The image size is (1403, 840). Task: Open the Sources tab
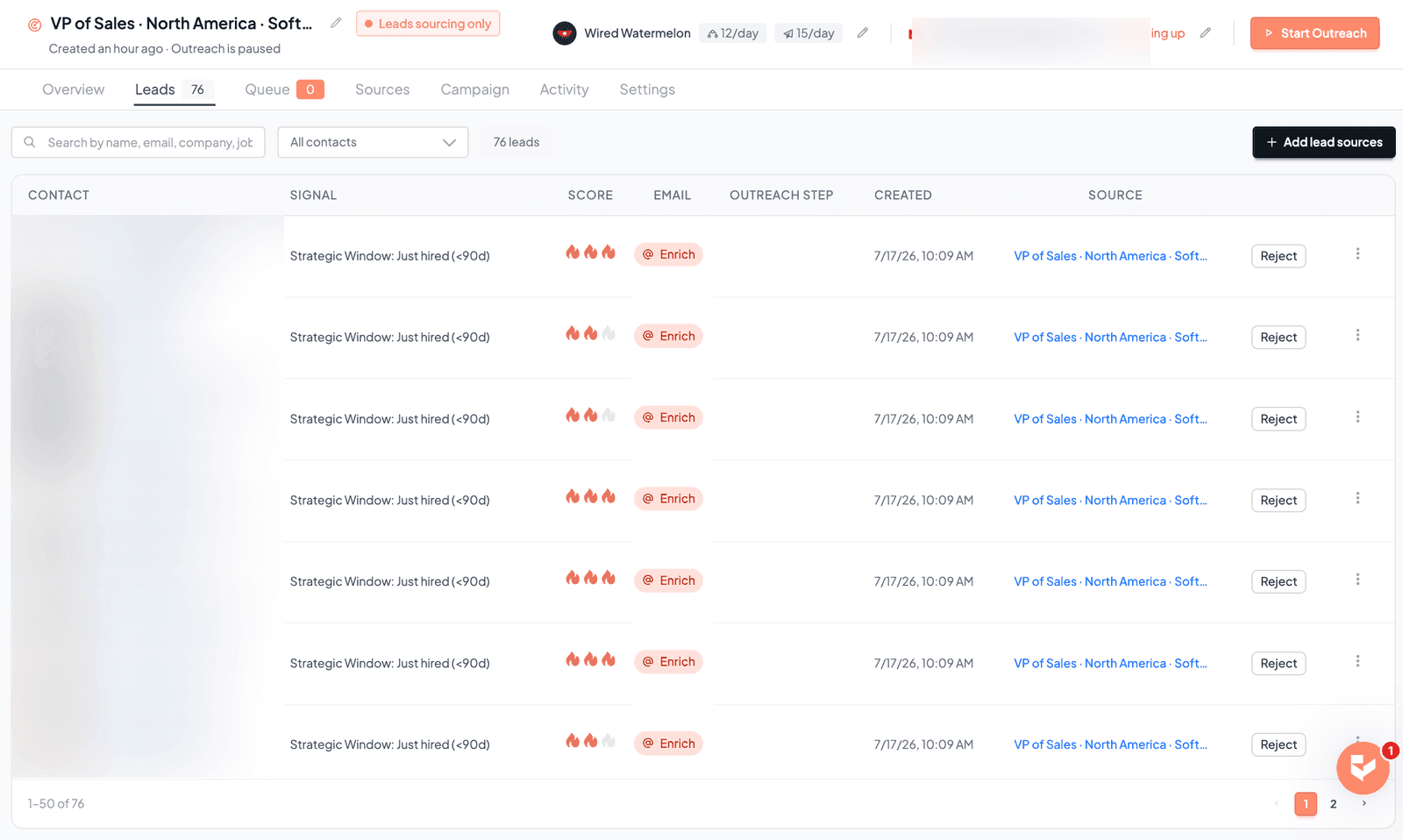[x=382, y=89]
